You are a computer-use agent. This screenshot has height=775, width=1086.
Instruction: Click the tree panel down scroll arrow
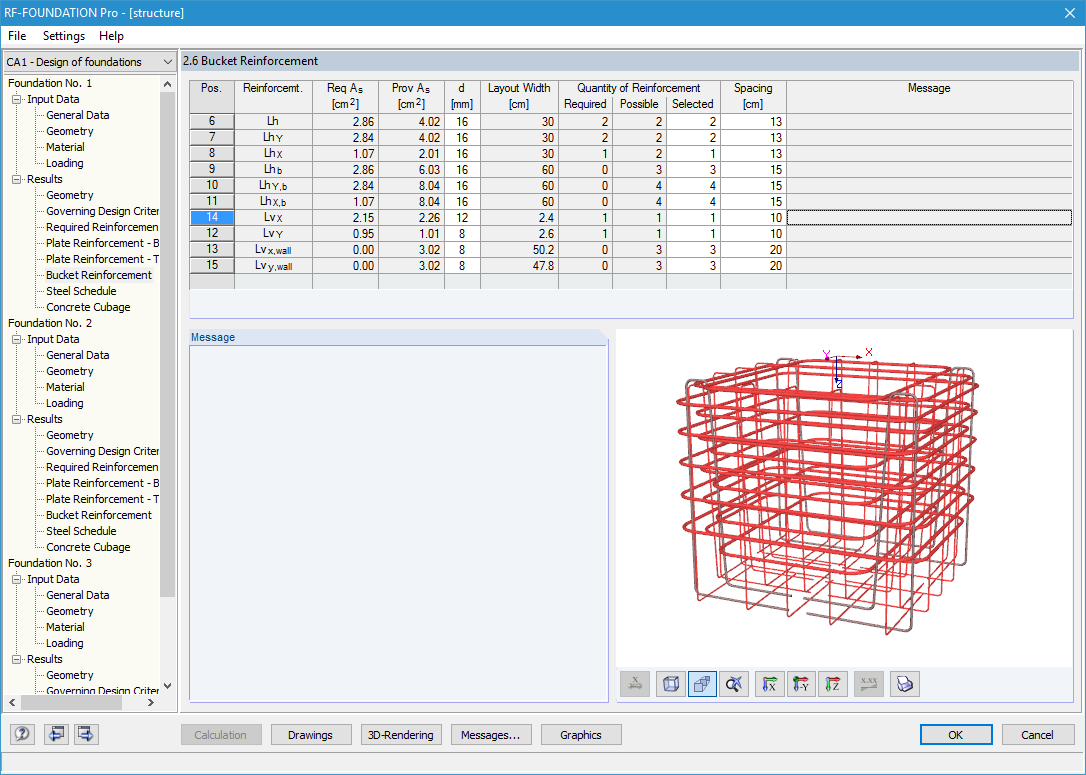[x=167, y=686]
